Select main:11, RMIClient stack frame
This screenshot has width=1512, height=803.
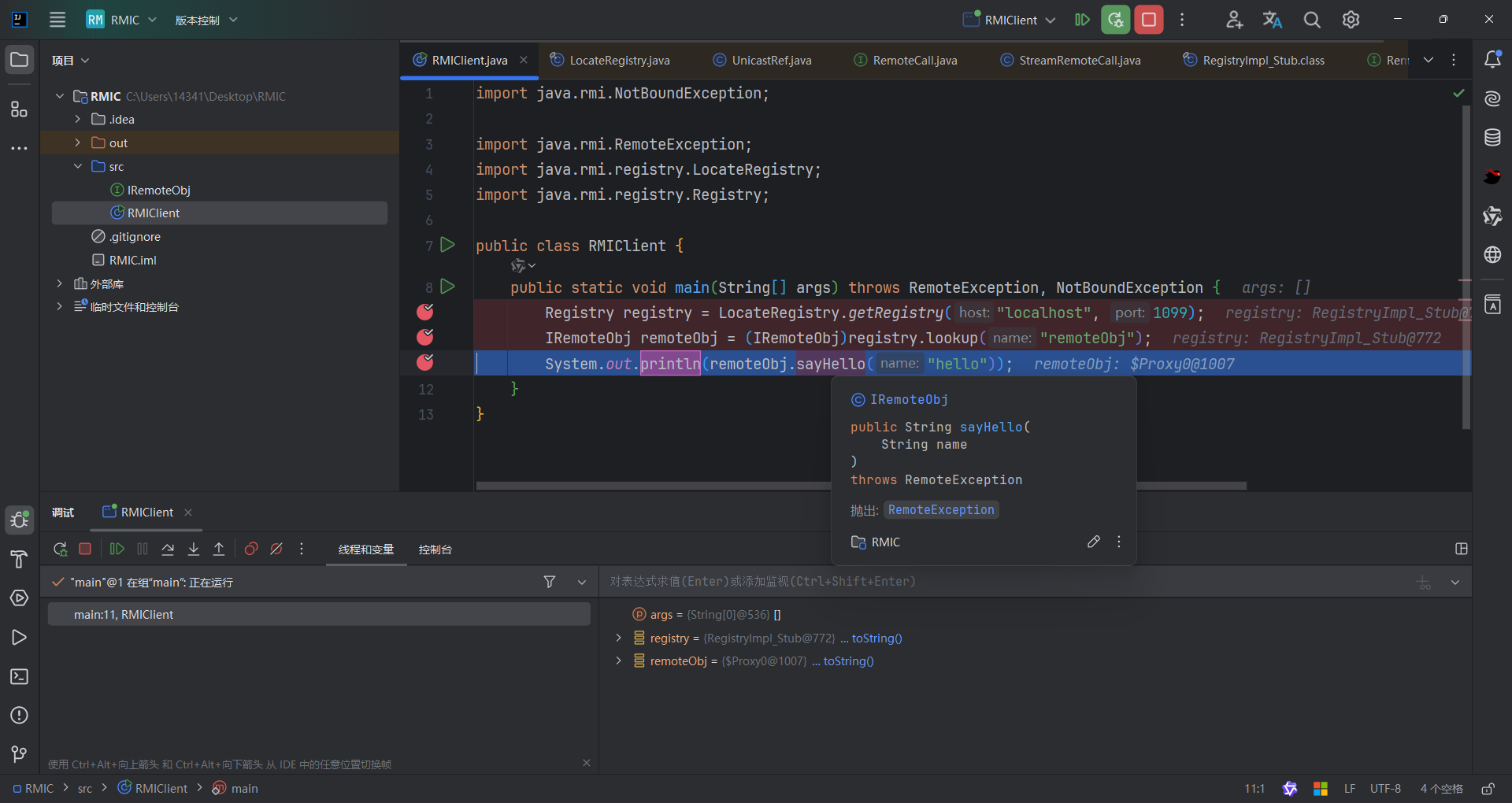[319, 614]
